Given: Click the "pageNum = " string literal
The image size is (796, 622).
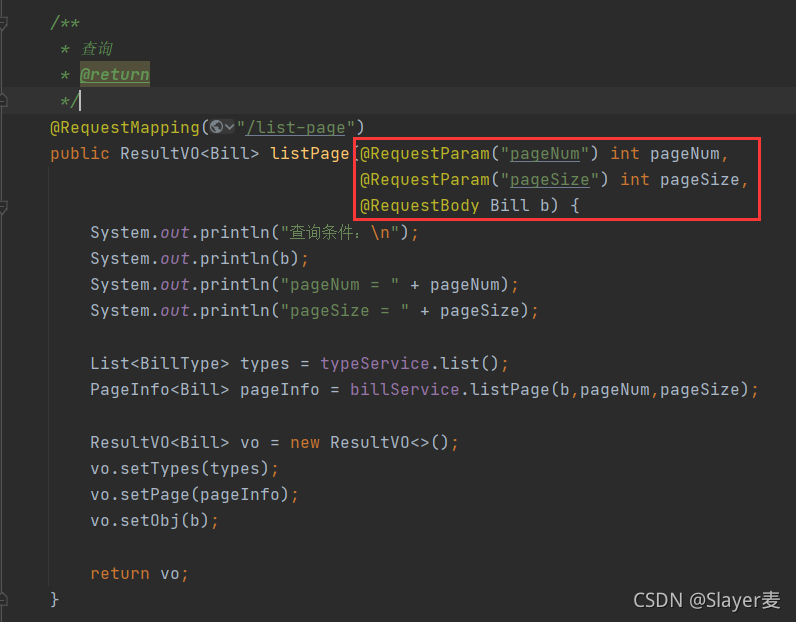Looking at the screenshot, I should pos(340,284).
